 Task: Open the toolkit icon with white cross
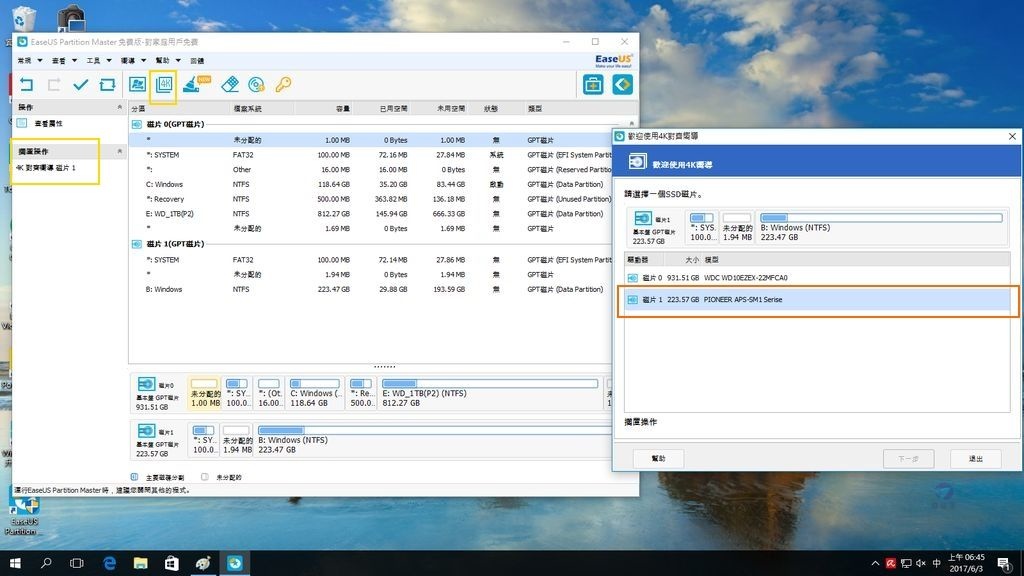(594, 85)
